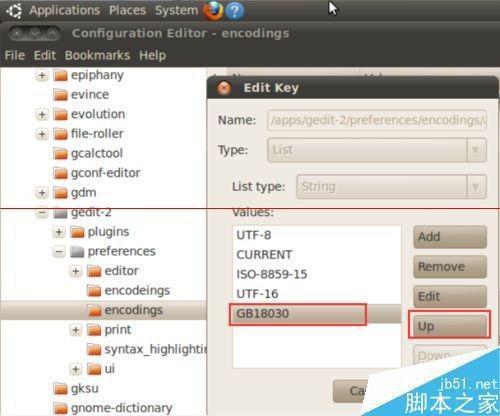Open the File menu
This screenshot has width=500, height=416.
pos(15,55)
